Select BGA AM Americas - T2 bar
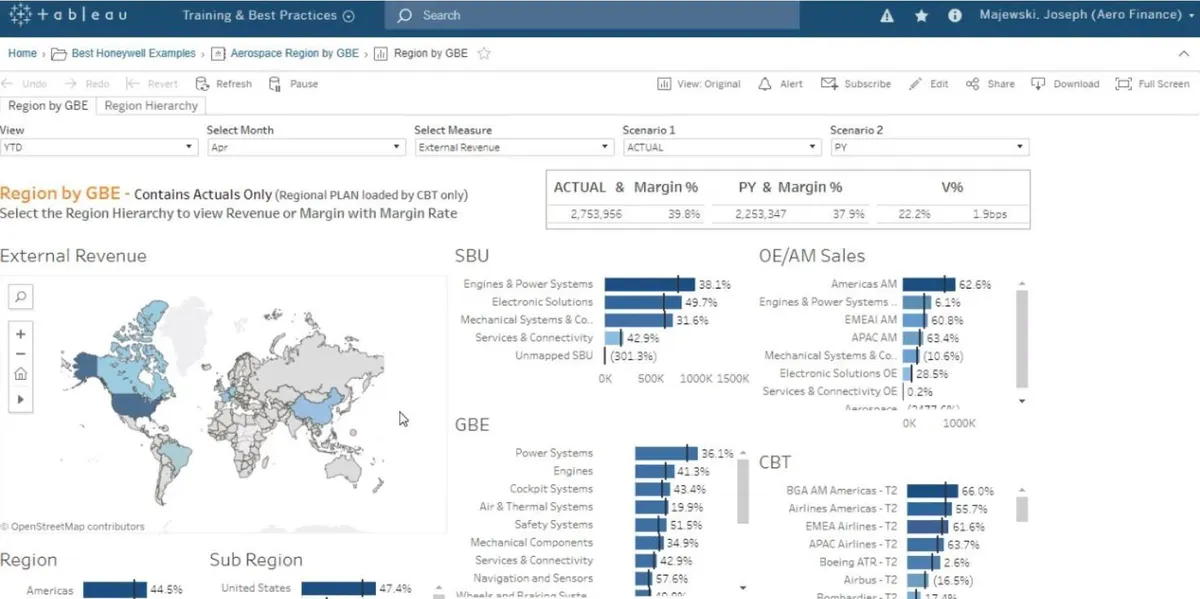1200x599 pixels. [930, 491]
